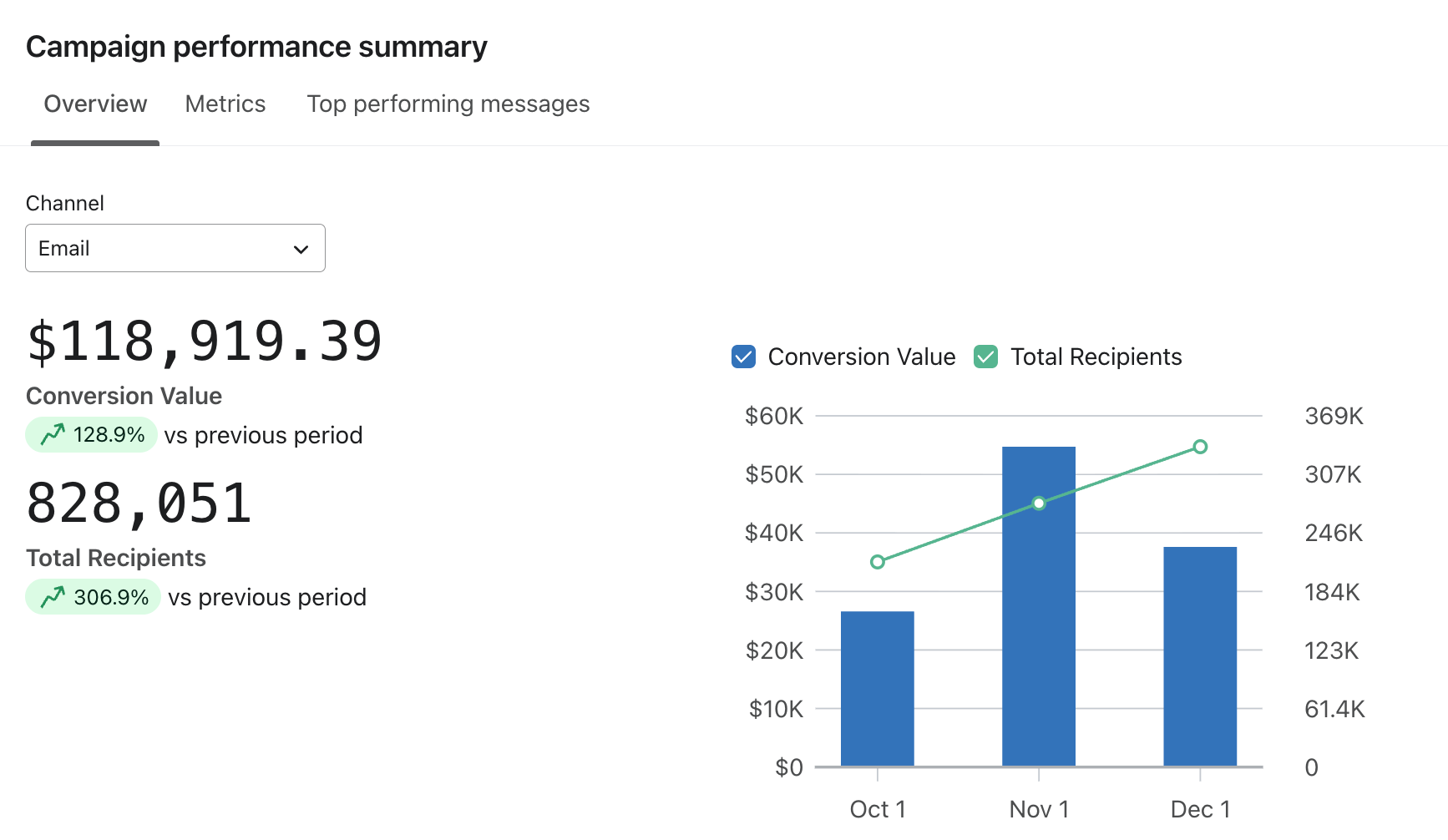This screenshot has height=840, width=1448.
Task: Uncheck the Conversion Value checkbox
Action: [743, 357]
